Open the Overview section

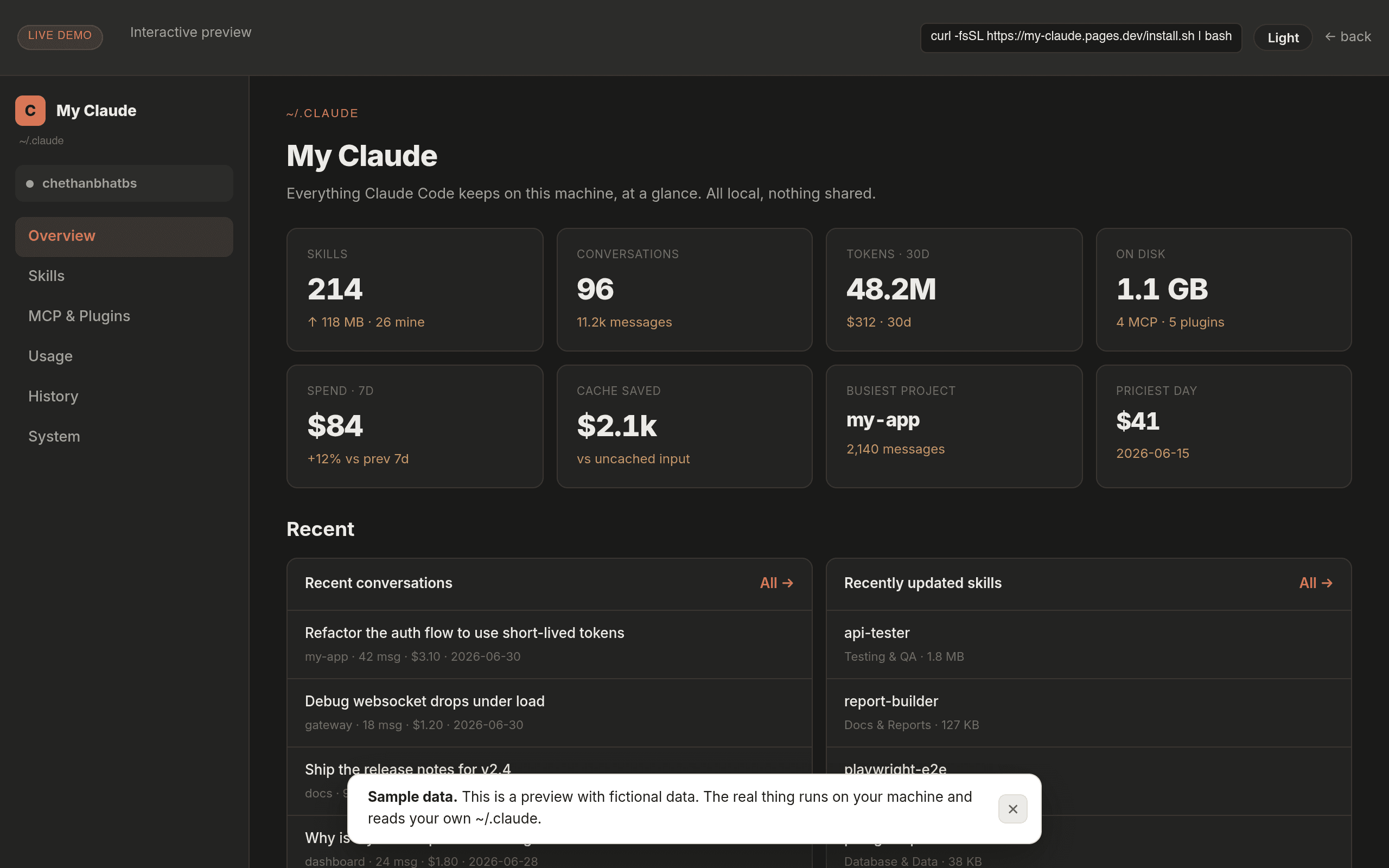click(x=124, y=237)
